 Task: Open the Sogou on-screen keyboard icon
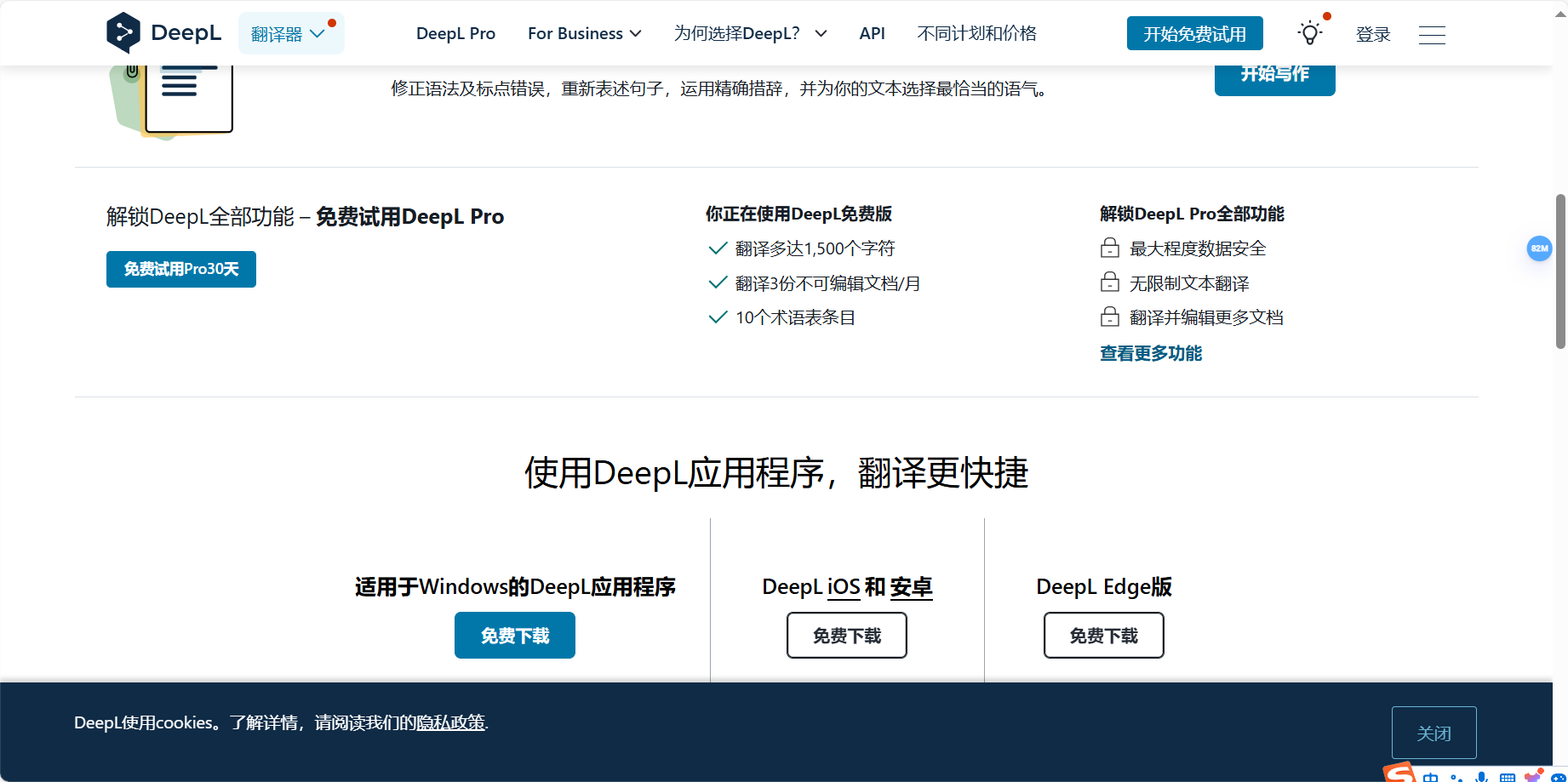click(x=1508, y=776)
